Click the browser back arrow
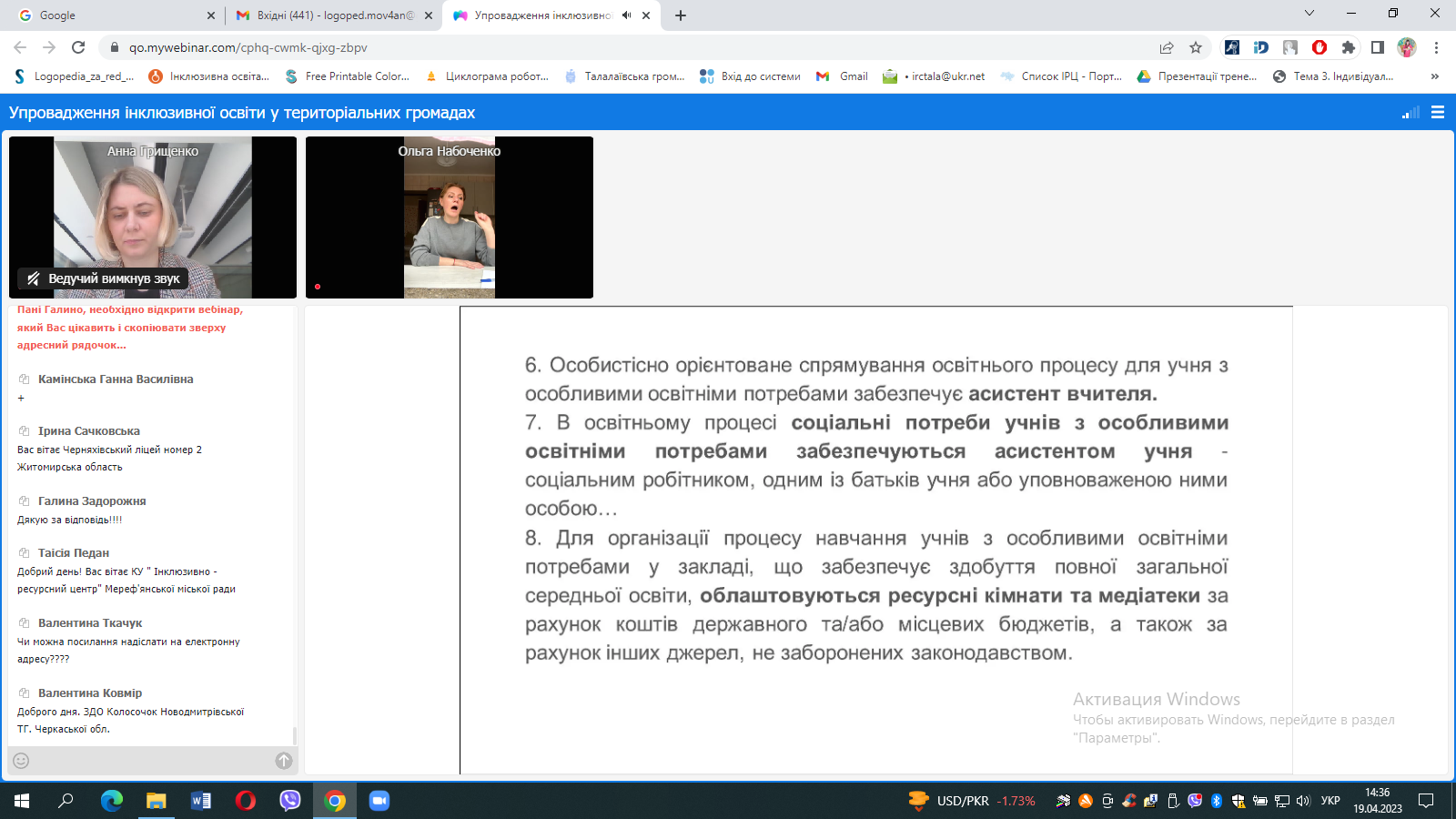 tap(20, 47)
